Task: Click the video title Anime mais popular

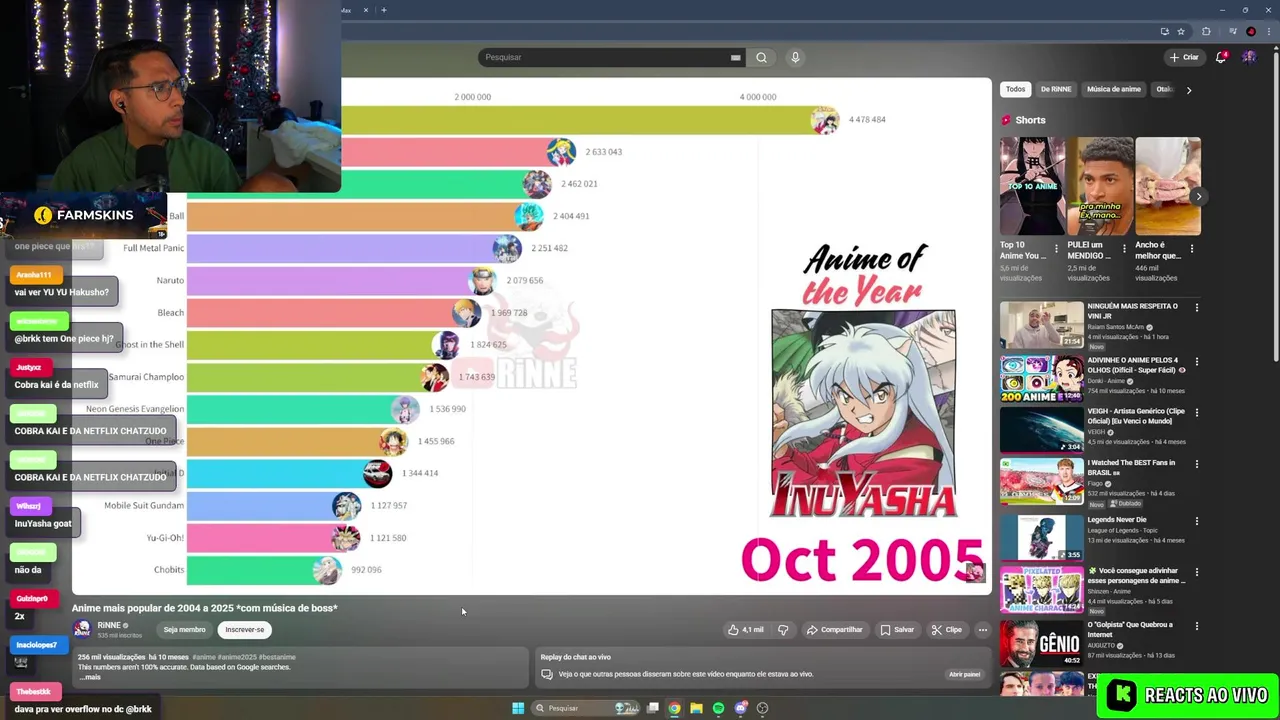Action: pos(205,608)
